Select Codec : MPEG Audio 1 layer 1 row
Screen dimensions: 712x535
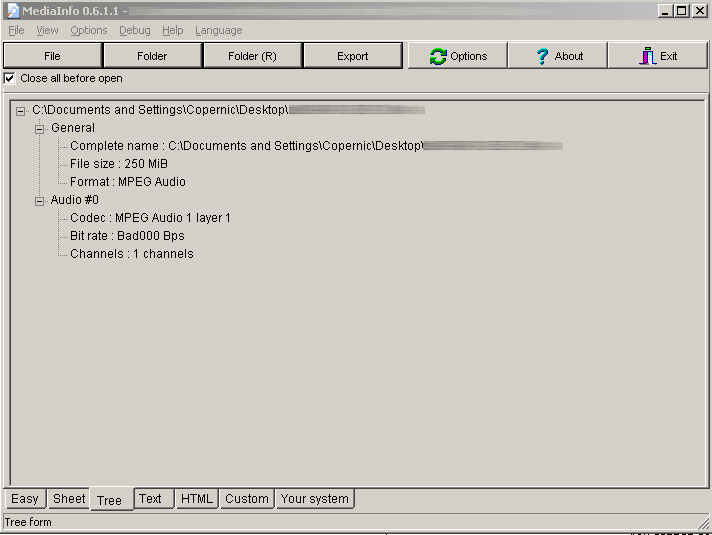coord(150,218)
